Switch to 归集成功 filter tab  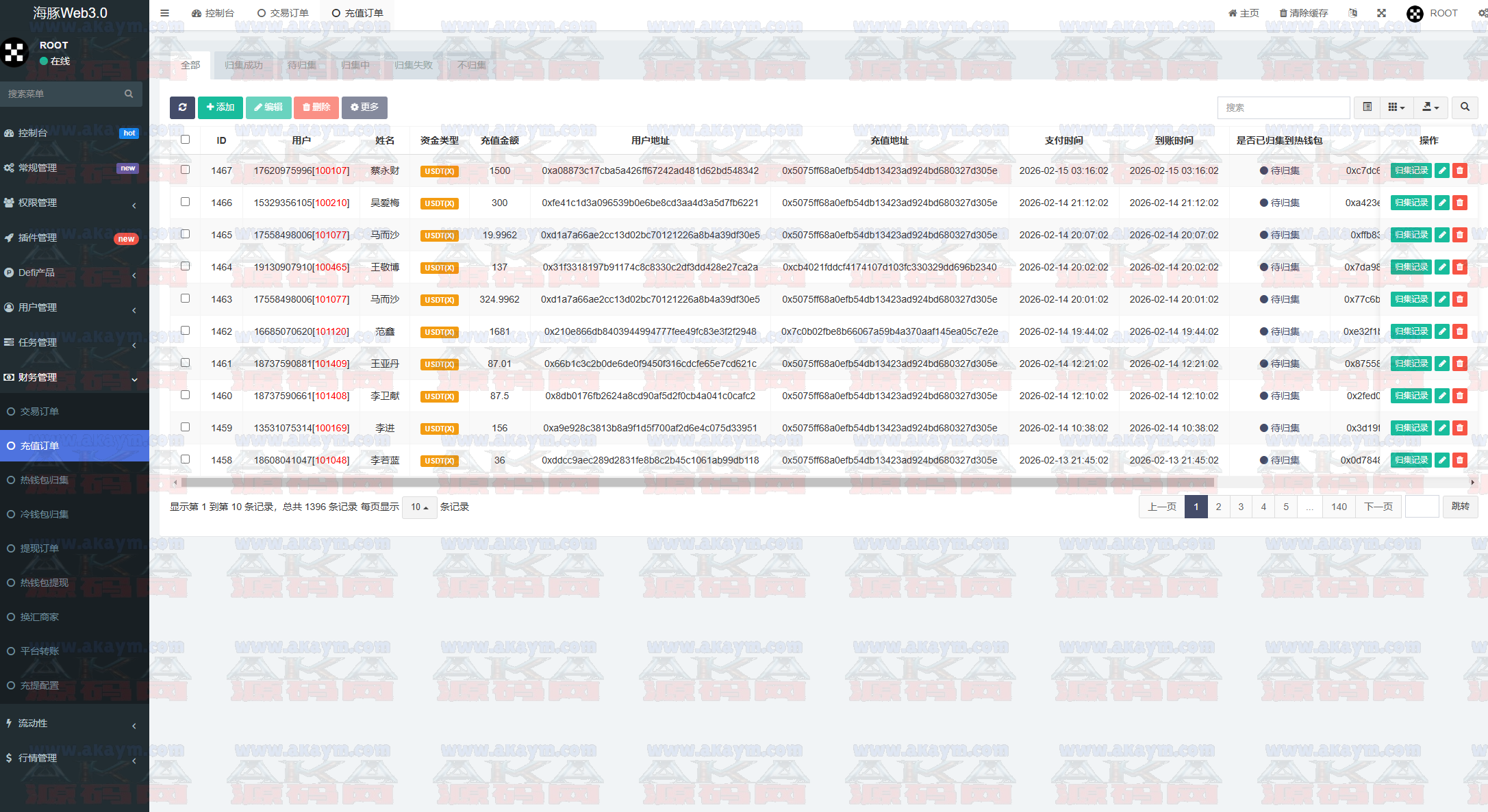tap(243, 66)
